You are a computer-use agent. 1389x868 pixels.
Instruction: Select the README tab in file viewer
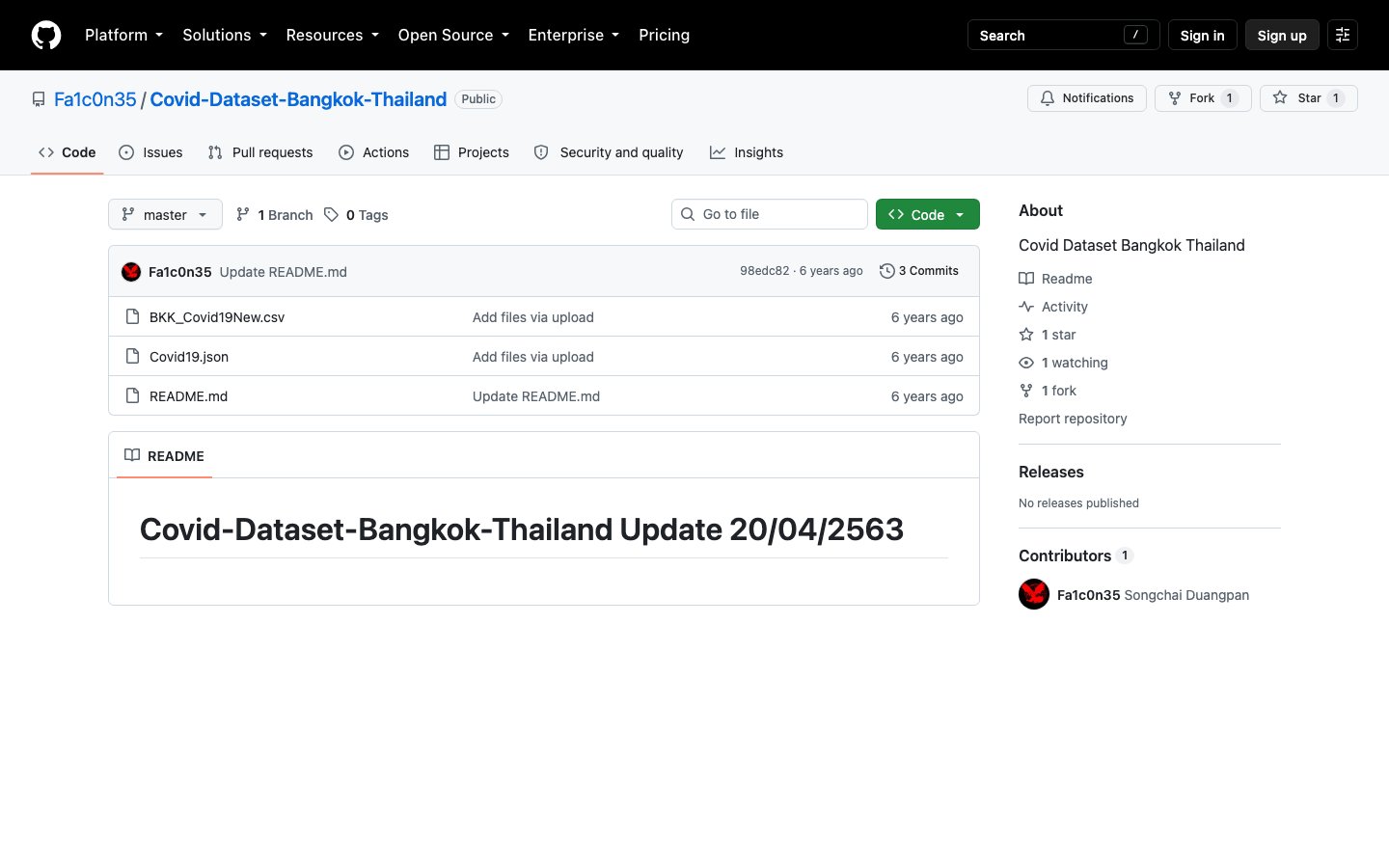(x=164, y=455)
